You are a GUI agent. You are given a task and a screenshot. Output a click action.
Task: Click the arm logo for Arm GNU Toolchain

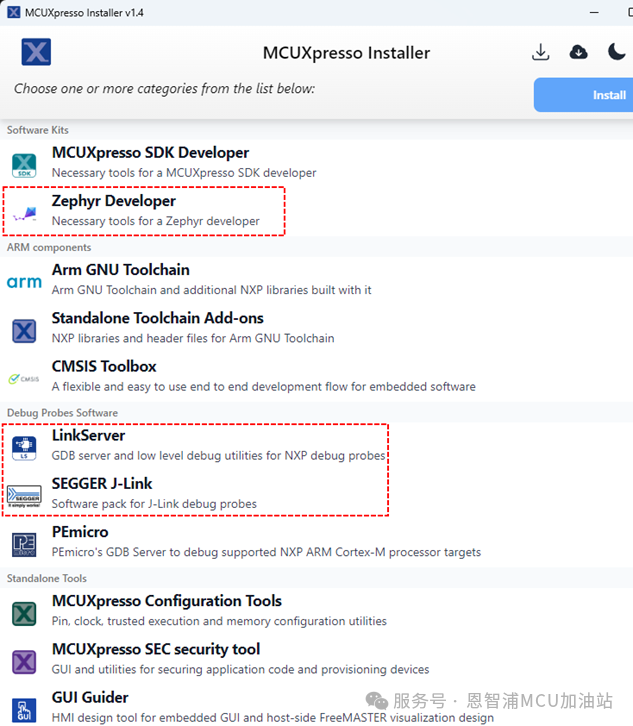pyautogui.click(x=24, y=282)
